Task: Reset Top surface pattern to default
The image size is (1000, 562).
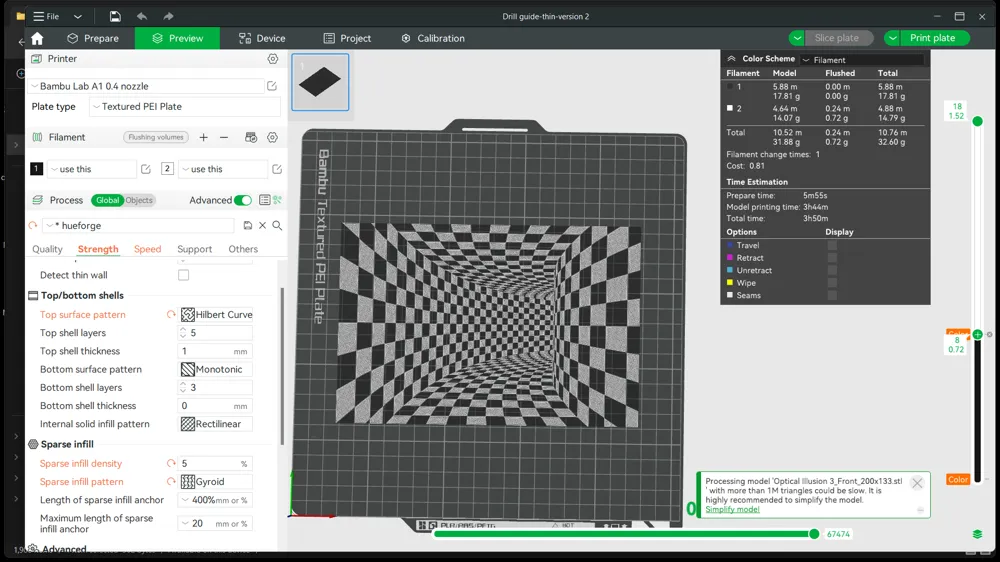Action: coord(171,314)
